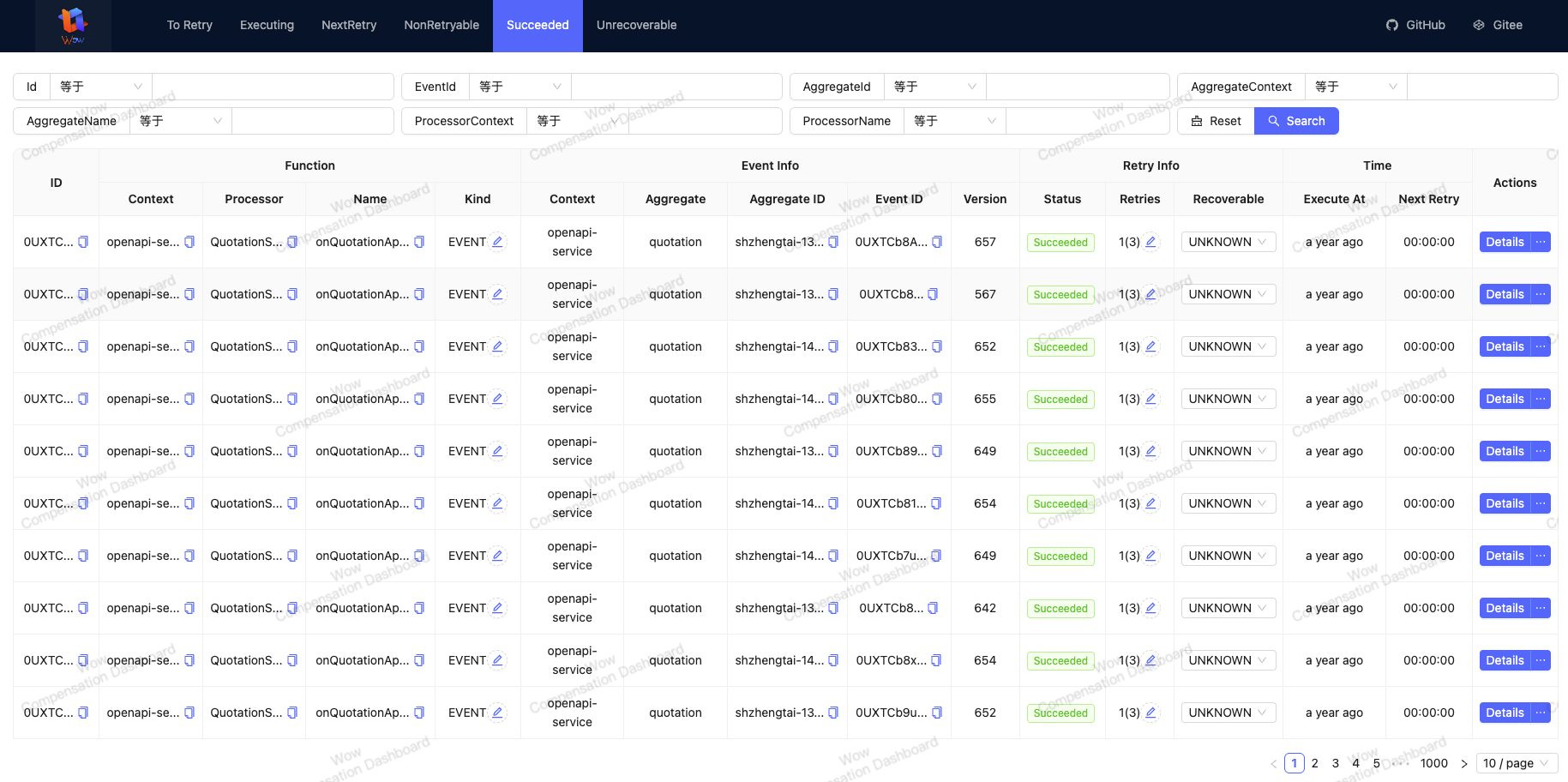This screenshot has height=782, width=1568.
Task: Click the AggregateId filter input field
Action: 1078,87
